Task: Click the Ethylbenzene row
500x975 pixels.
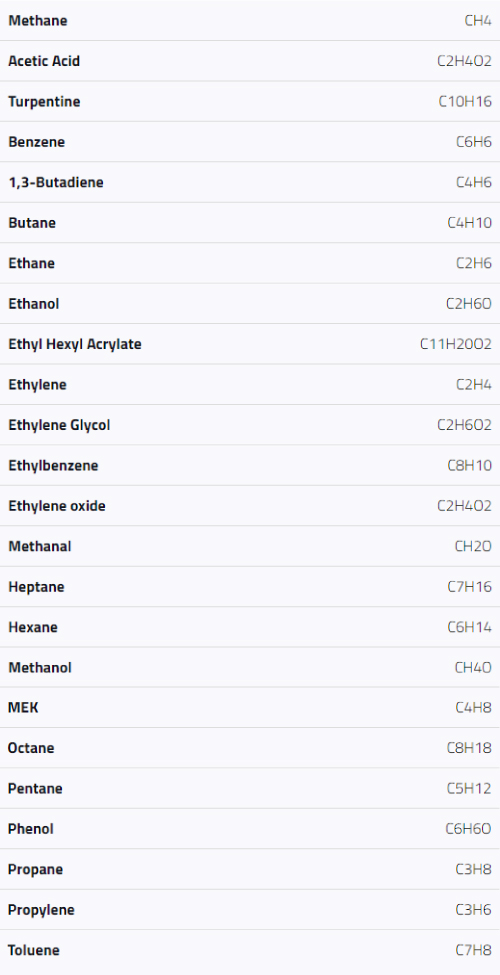Action: 250,465
